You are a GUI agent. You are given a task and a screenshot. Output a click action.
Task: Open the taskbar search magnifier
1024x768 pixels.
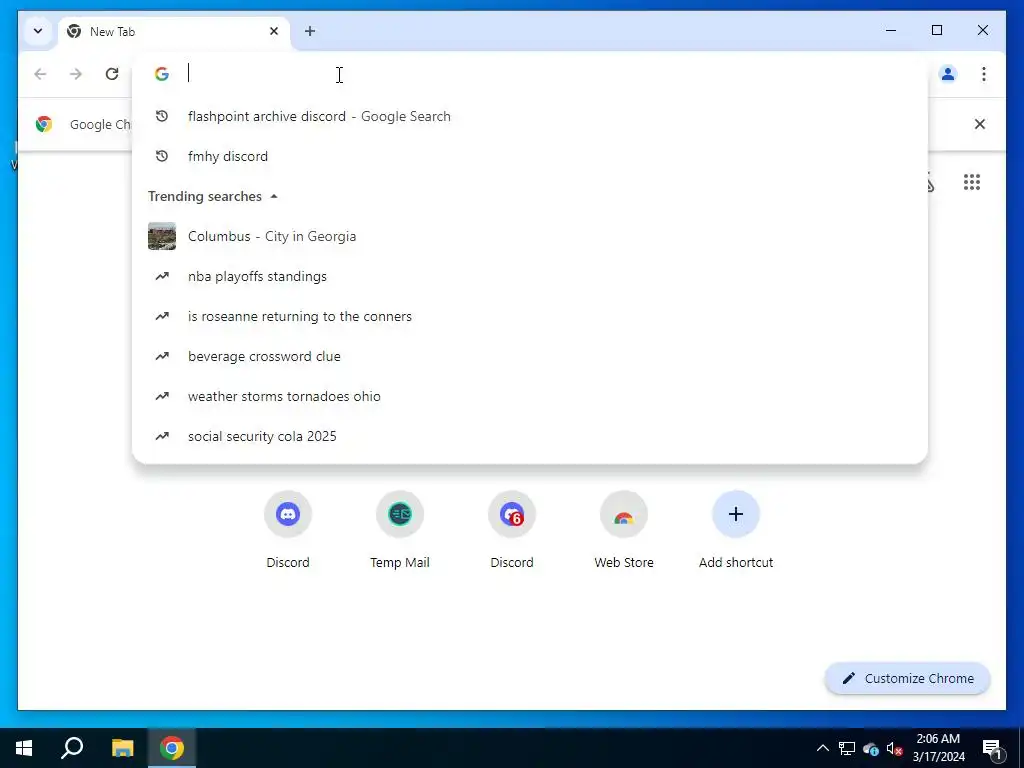pyautogui.click(x=72, y=748)
